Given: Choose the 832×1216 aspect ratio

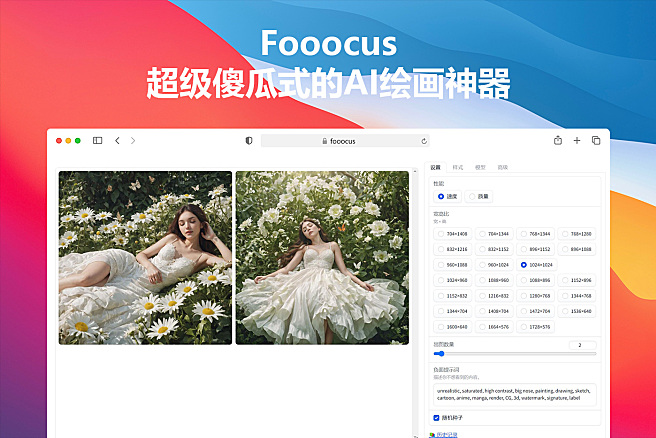Looking at the screenshot, I should [x=453, y=249].
